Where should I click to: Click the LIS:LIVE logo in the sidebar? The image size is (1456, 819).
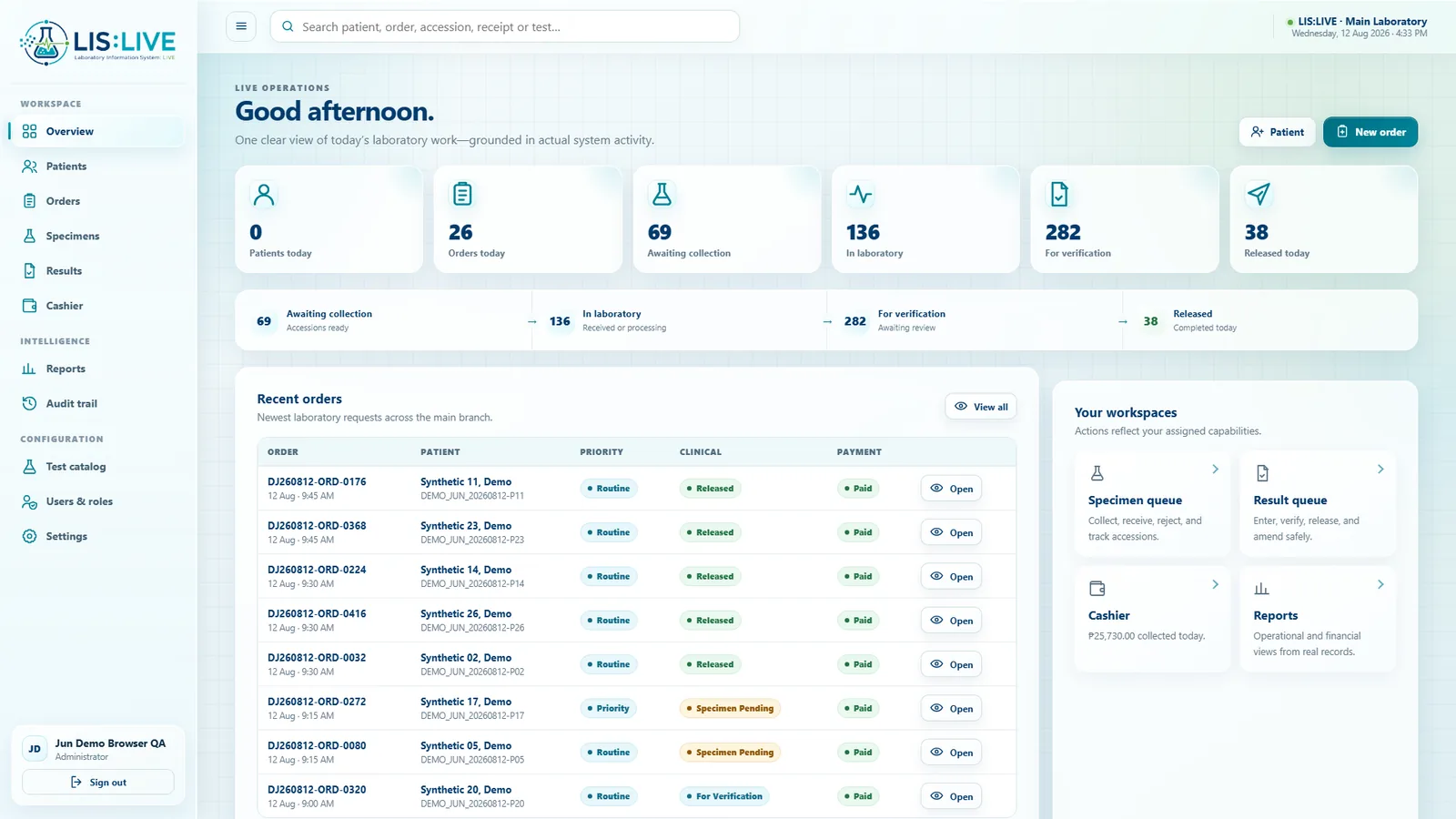(98, 43)
